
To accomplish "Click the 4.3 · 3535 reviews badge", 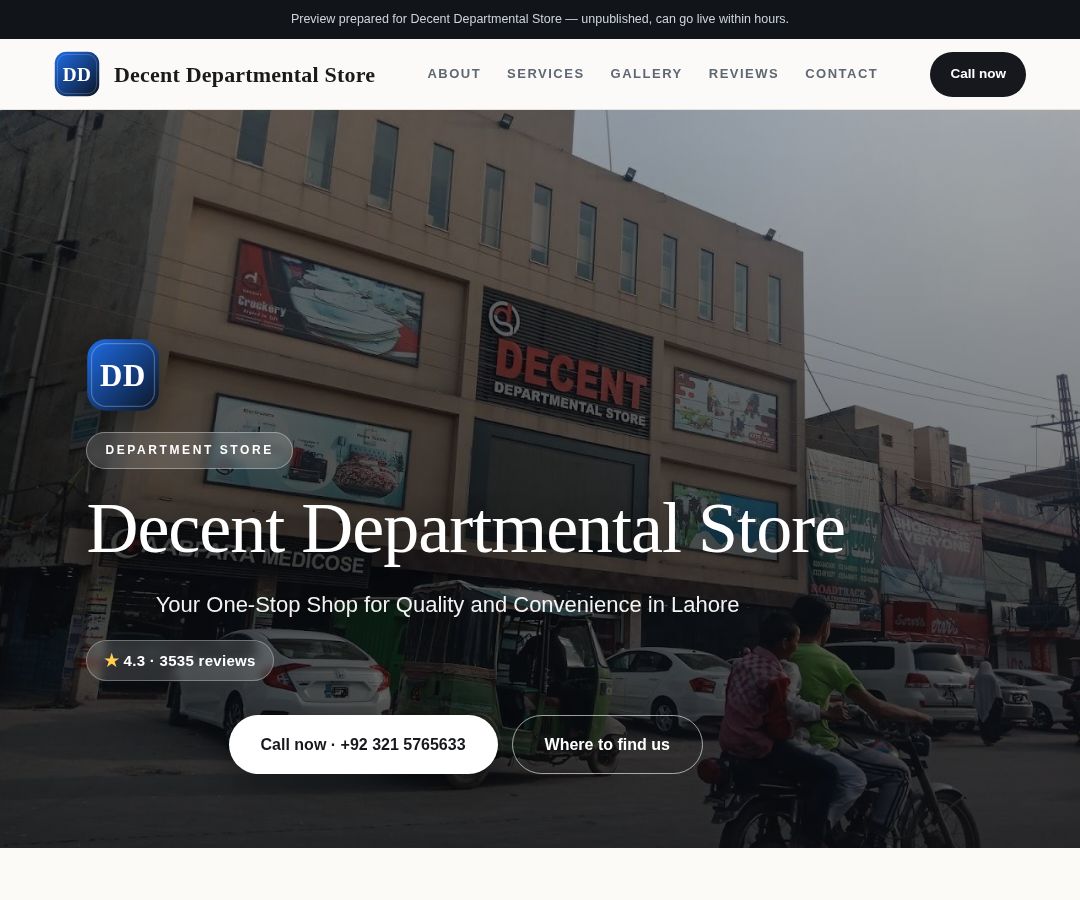I will click(180, 661).
